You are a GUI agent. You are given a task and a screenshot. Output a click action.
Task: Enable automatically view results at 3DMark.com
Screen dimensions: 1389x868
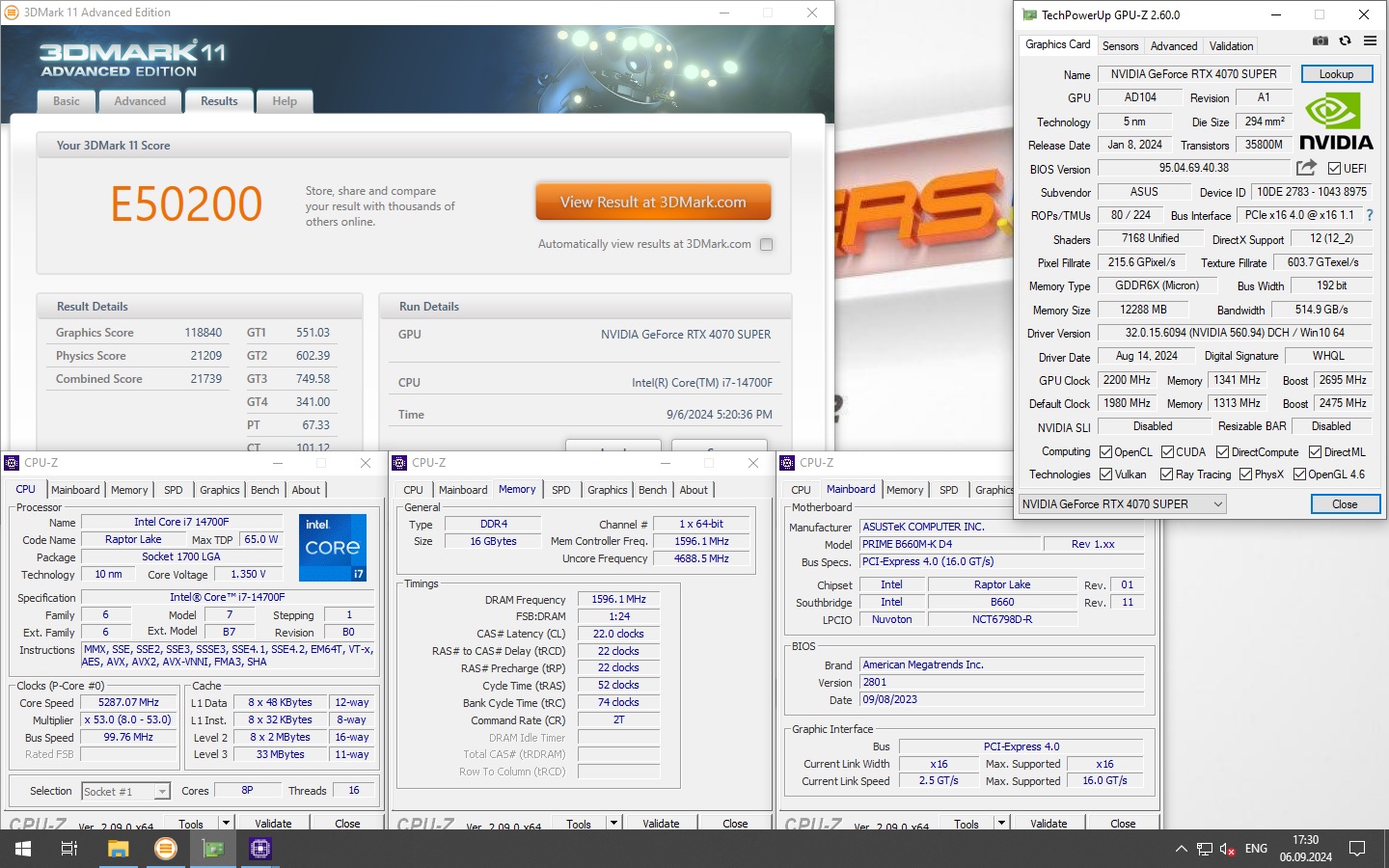click(x=766, y=244)
